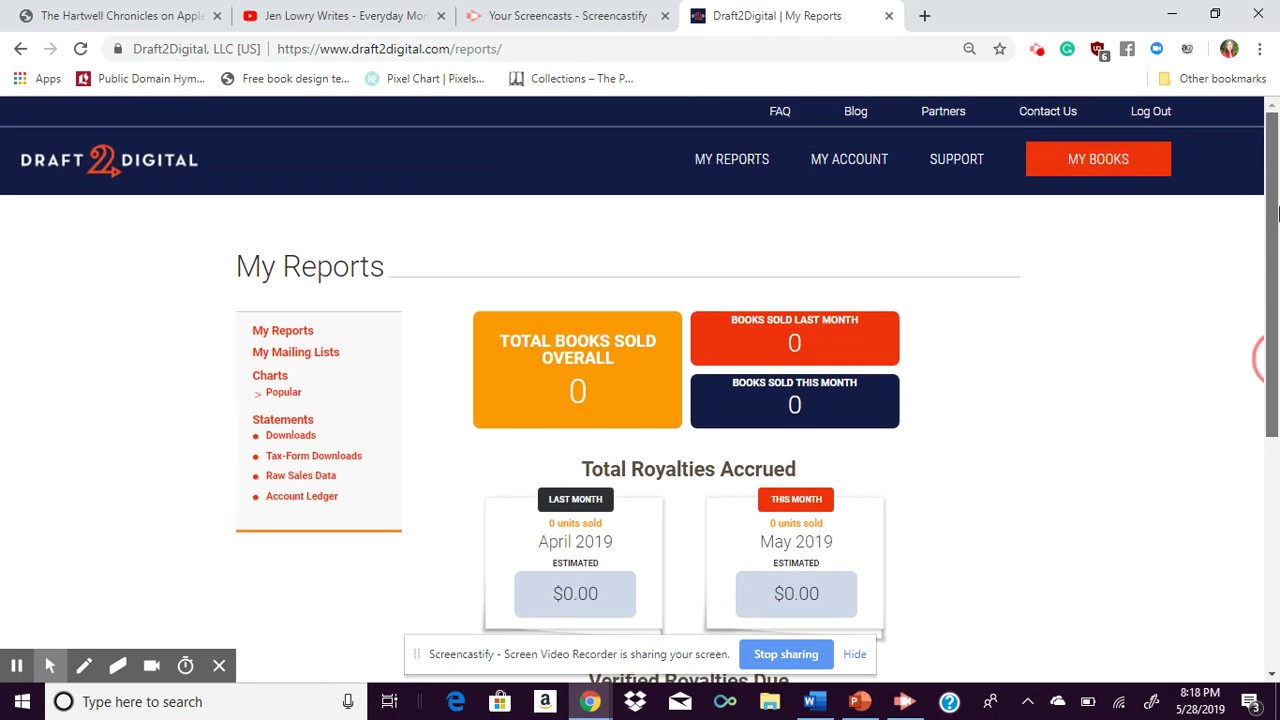Click the April 2019 $0.00 royalty amount
This screenshot has height=720, width=1280.
click(x=575, y=594)
